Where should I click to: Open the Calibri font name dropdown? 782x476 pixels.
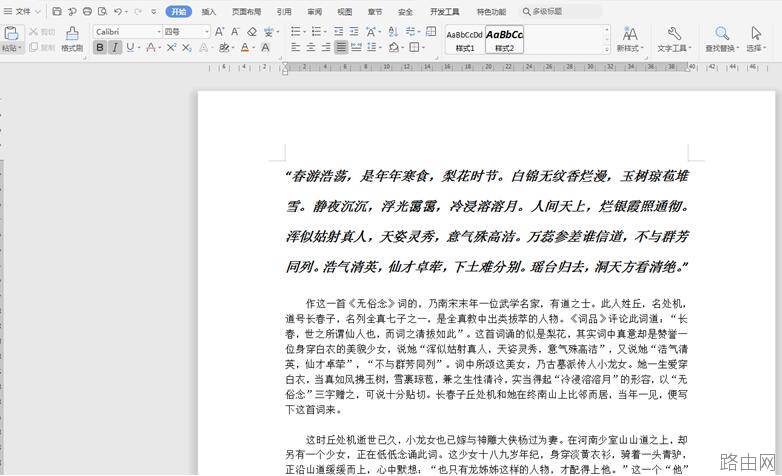tap(128, 31)
